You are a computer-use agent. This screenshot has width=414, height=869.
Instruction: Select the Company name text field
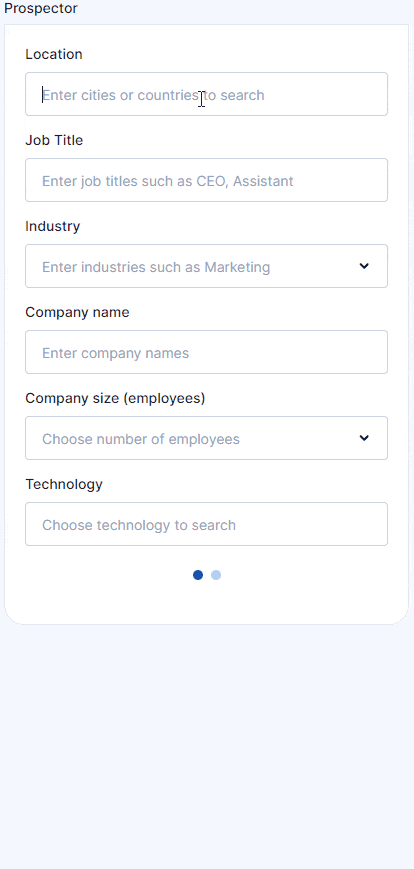[x=206, y=352]
